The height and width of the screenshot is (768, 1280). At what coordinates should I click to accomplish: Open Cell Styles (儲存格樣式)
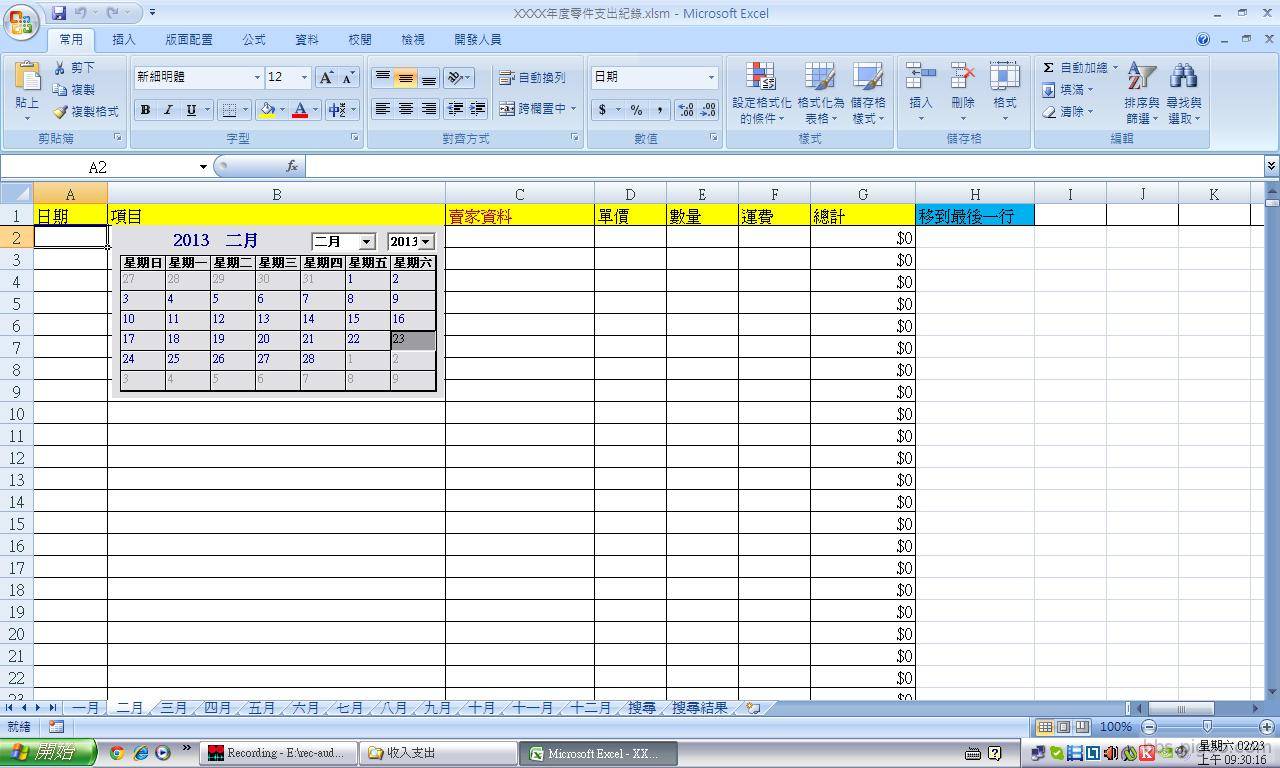[868, 93]
